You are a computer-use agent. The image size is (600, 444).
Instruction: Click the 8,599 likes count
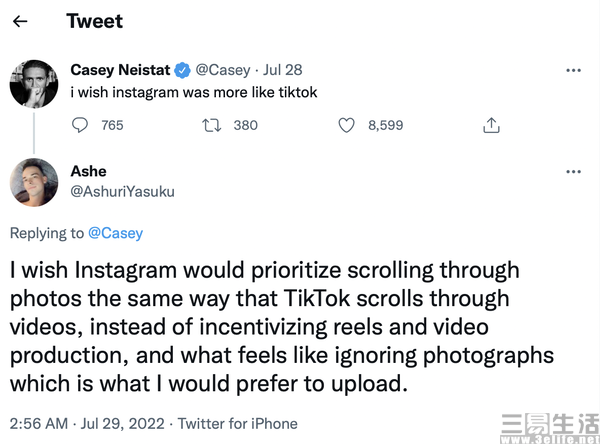pyautogui.click(x=386, y=125)
